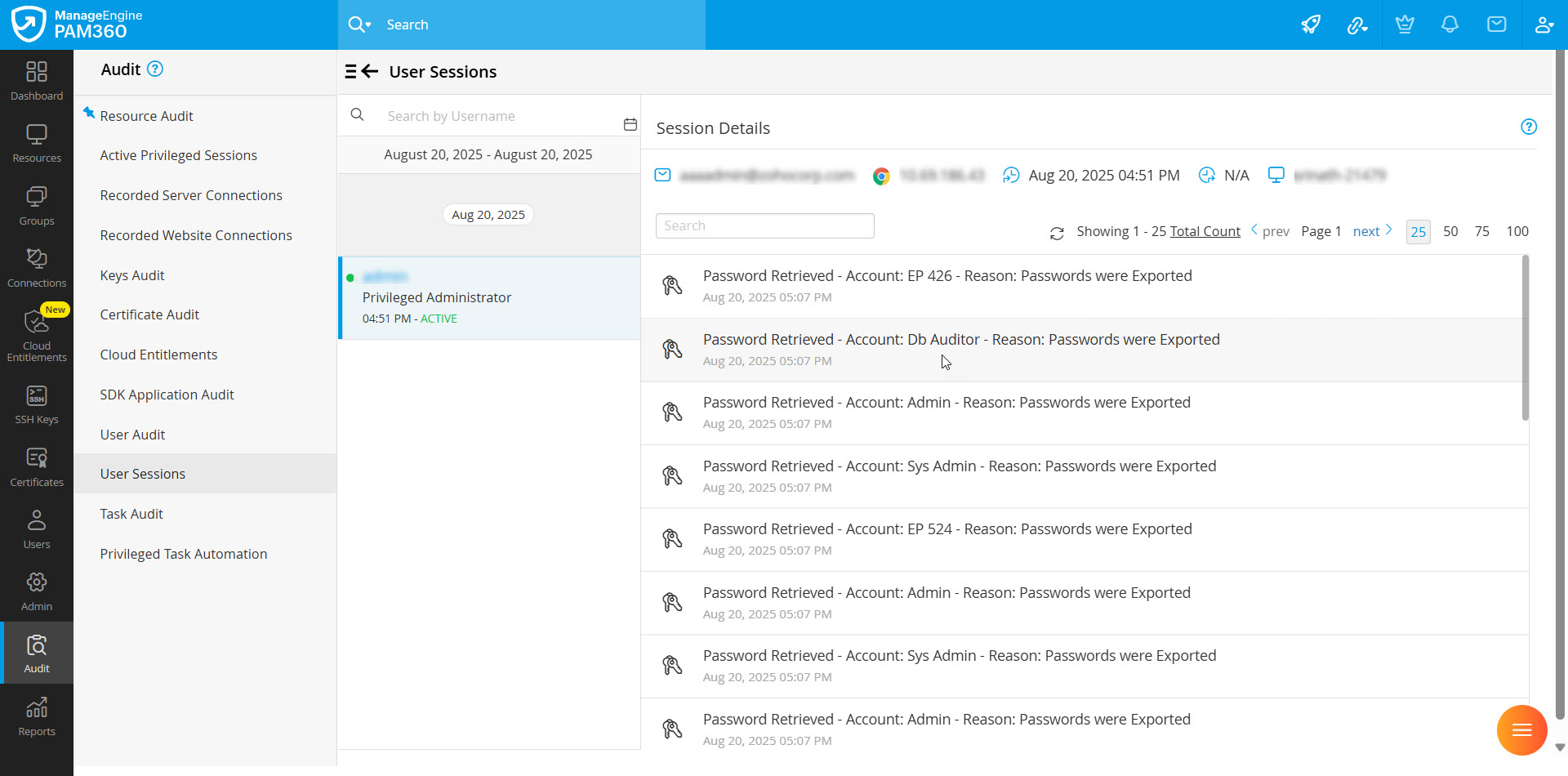
Task: Open Keys Audit
Action: [132, 275]
